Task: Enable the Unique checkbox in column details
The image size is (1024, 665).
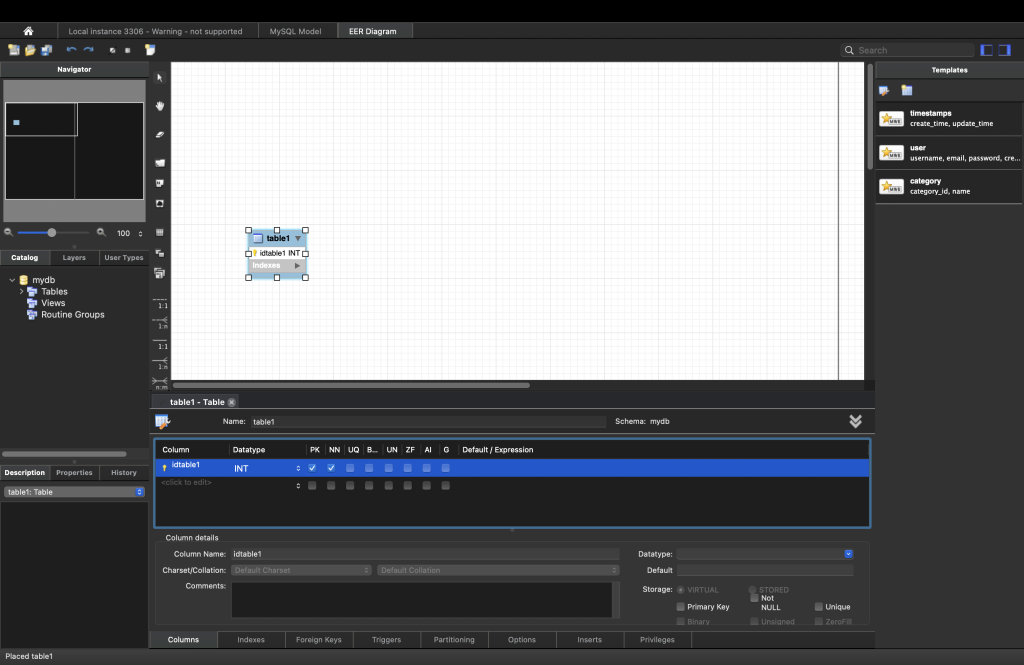Action: click(x=818, y=606)
